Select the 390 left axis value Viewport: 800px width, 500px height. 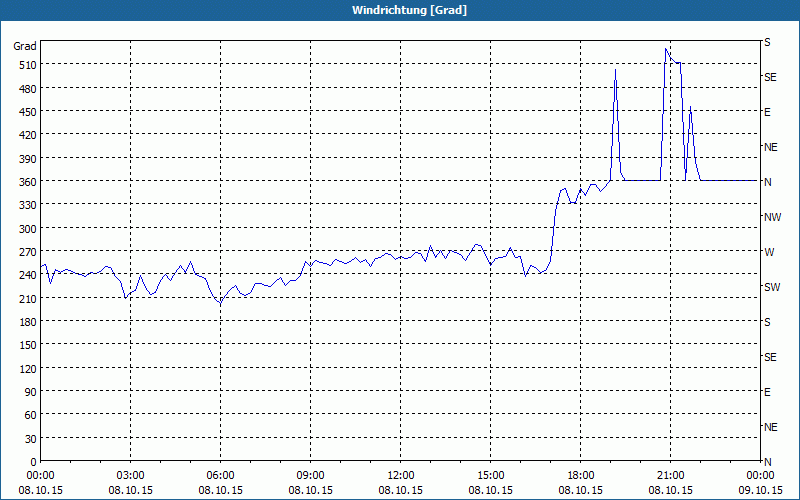tap(28, 159)
